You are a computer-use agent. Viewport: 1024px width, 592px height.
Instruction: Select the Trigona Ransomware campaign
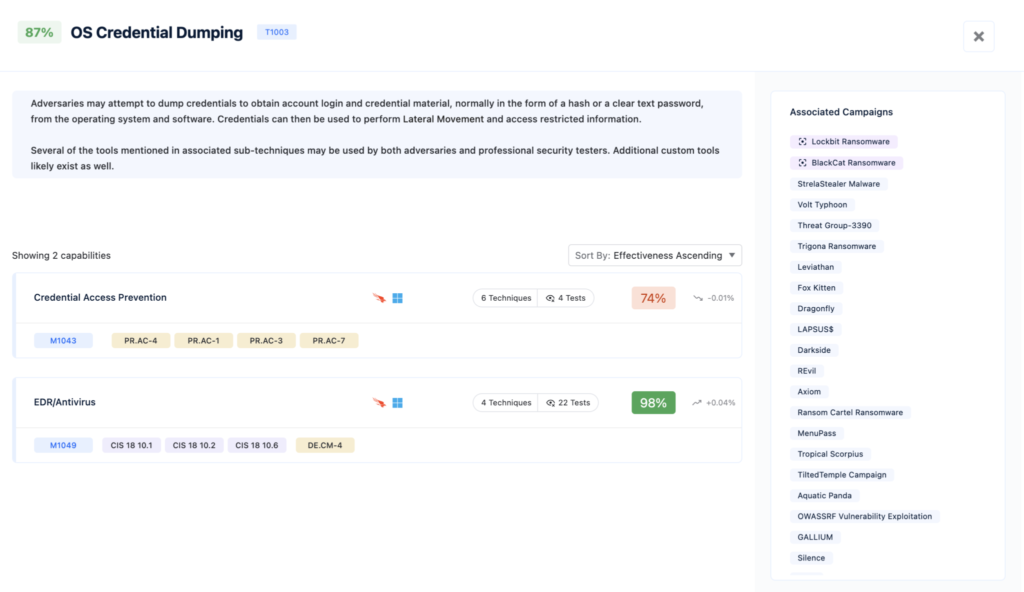tap(837, 246)
